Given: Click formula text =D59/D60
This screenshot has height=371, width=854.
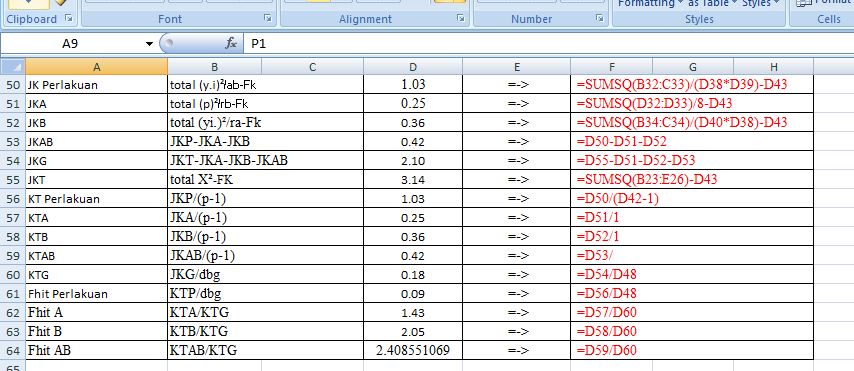Looking at the screenshot, I should point(606,350).
